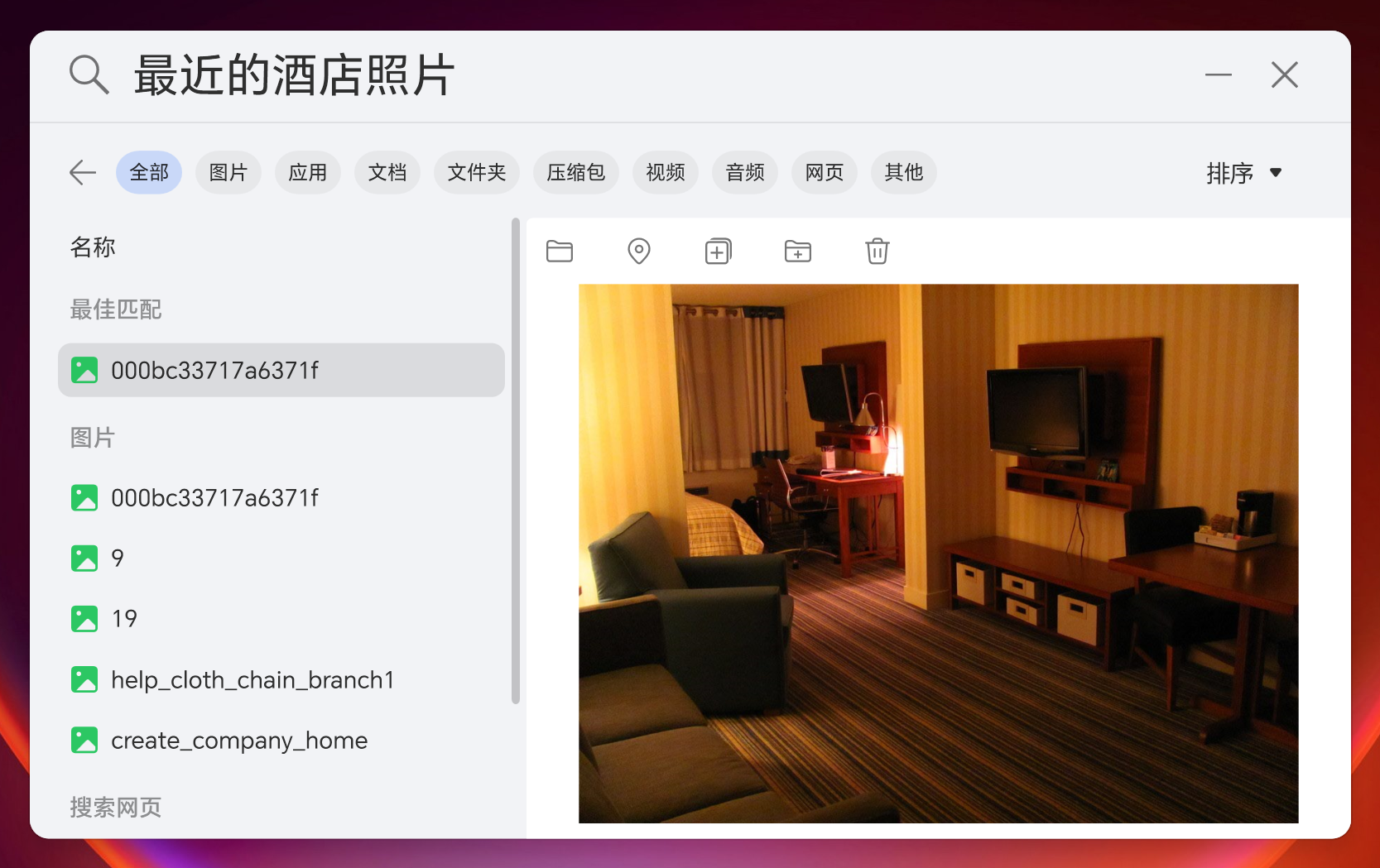This screenshot has width=1380, height=868.
Task: Click image icon of best match result
Action: 84,370
